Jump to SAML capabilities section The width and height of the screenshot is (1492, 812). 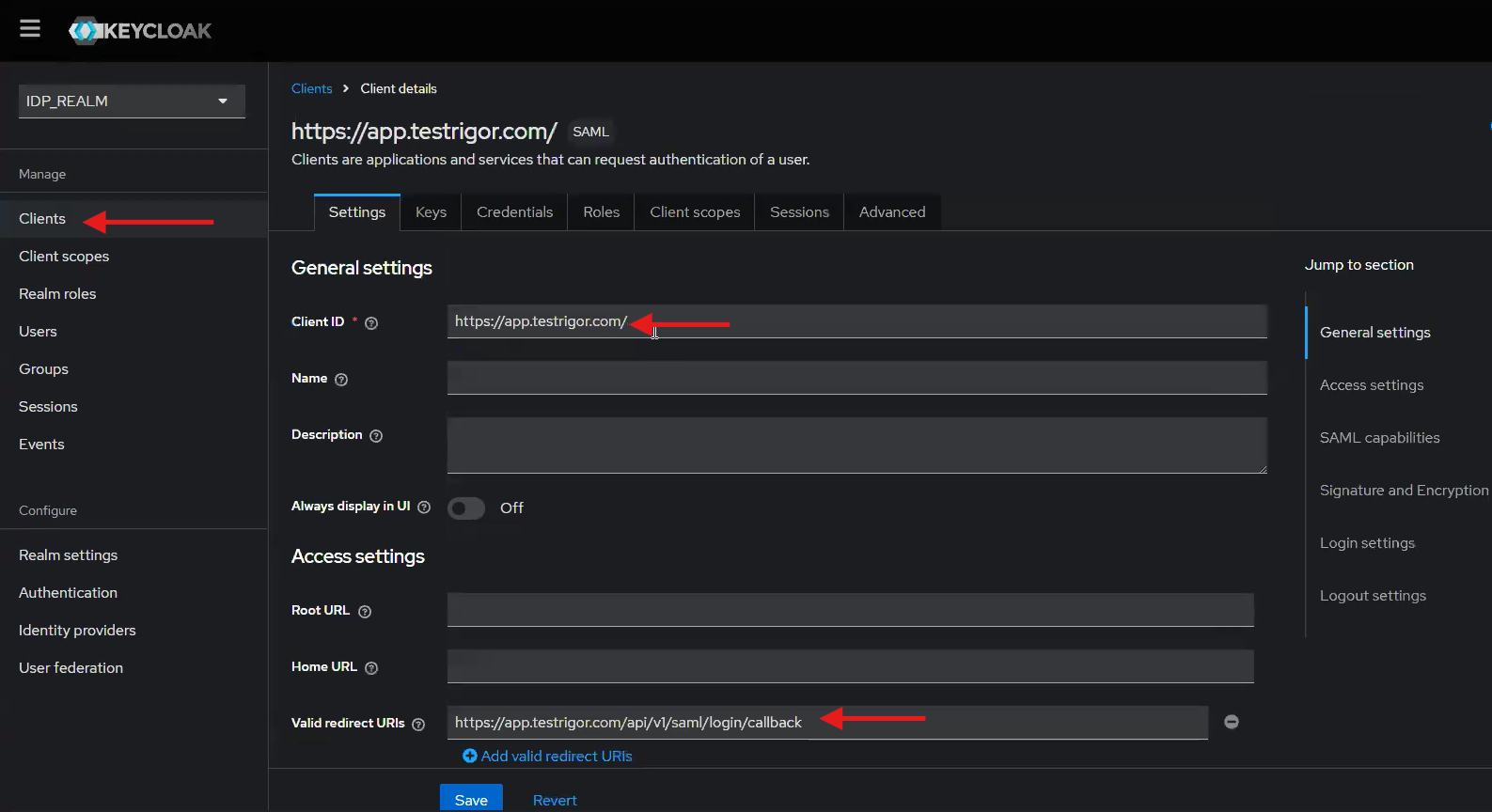click(1379, 438)
